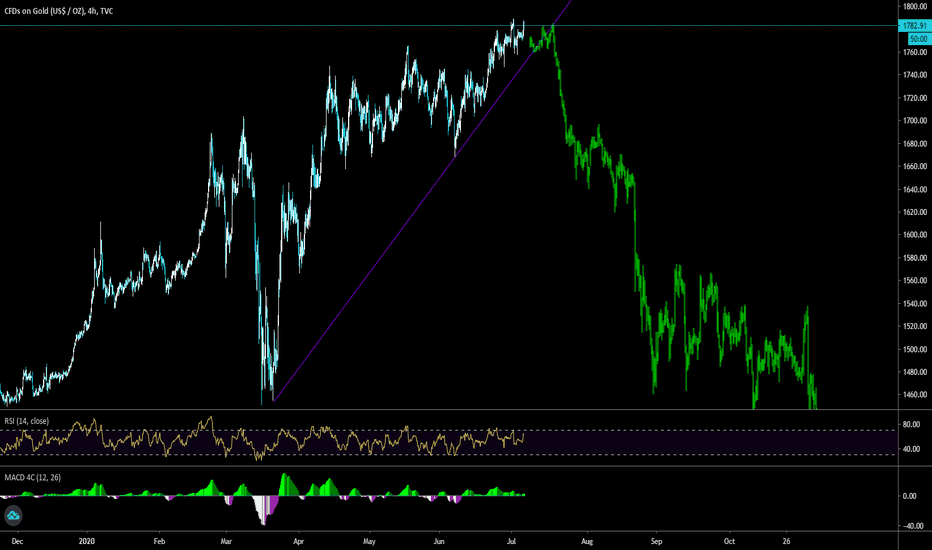
Task: Click the 1740.00 price axis label
Action: [x=915, y=75]
